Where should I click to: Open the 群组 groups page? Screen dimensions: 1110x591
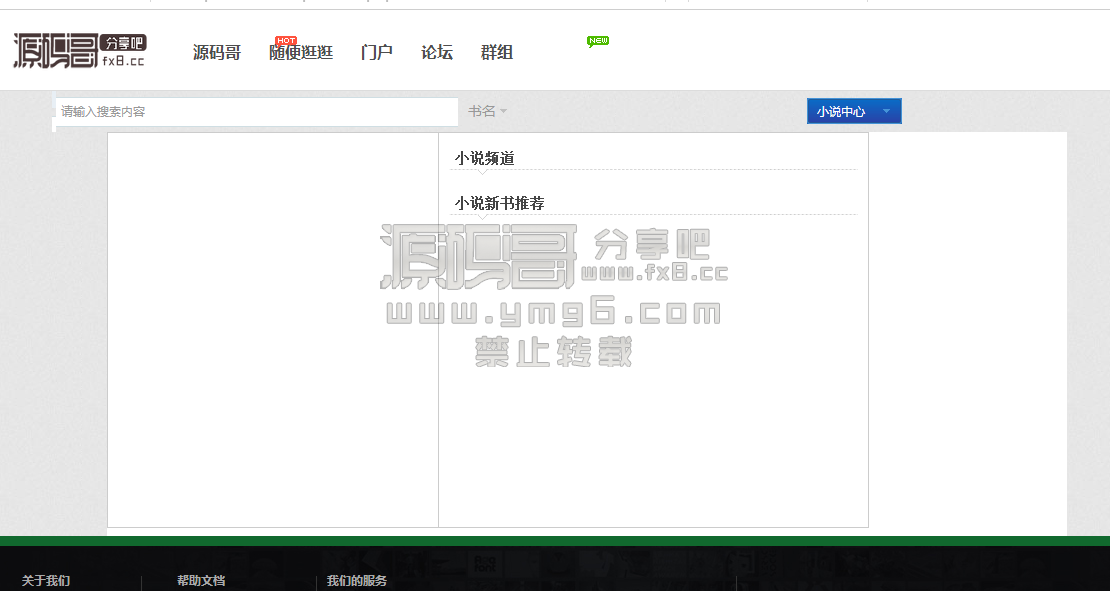point(496,52)
